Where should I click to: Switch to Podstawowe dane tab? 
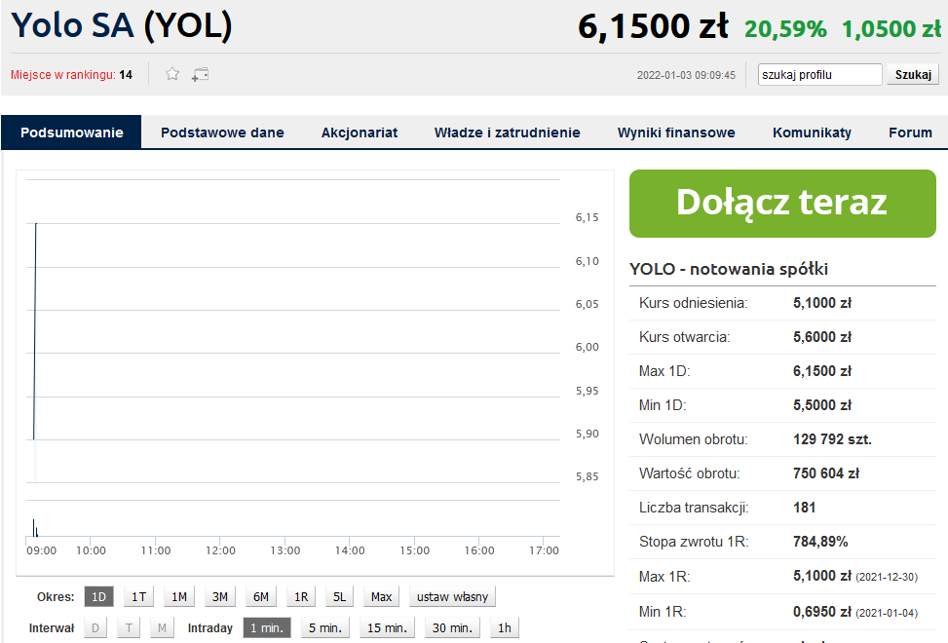[222, 132]
